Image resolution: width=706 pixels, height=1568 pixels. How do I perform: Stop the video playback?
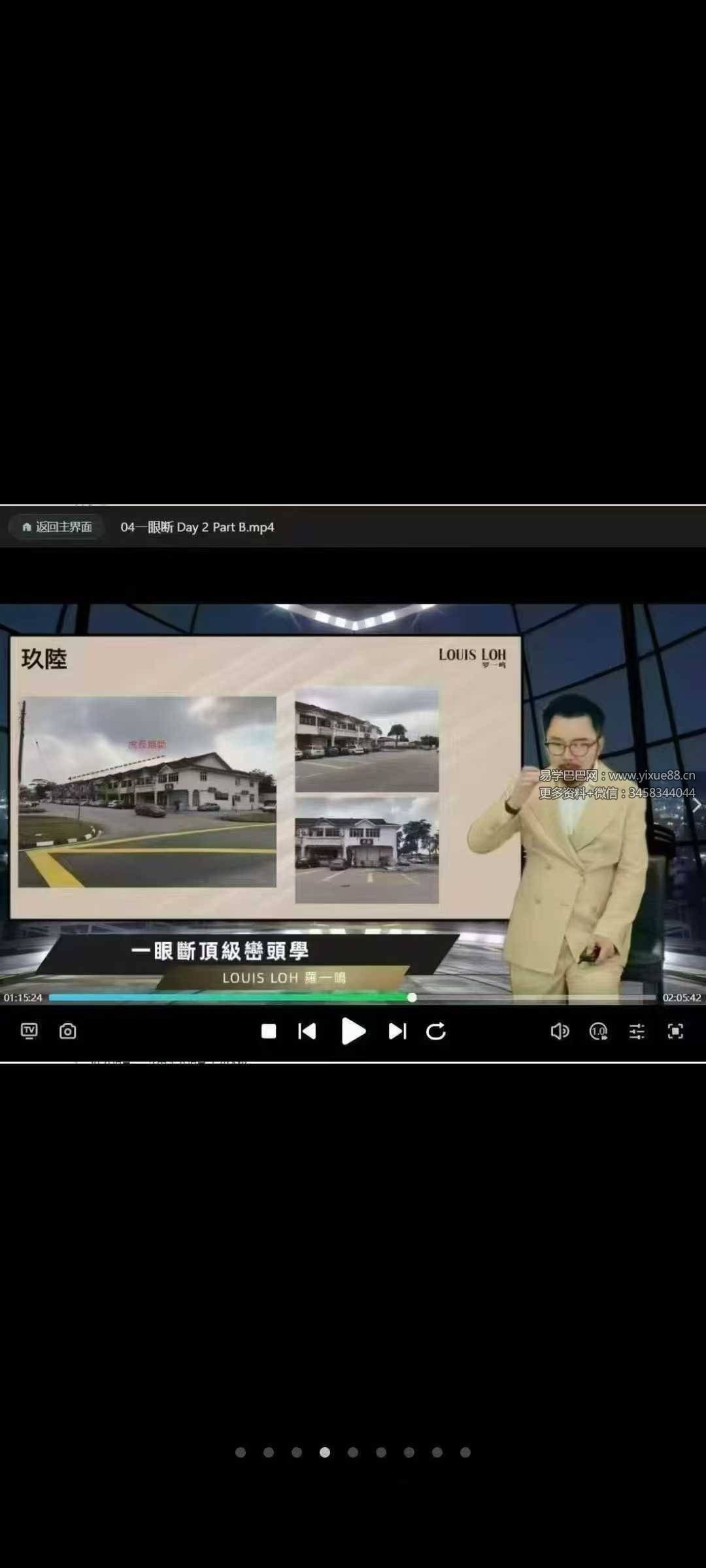269,1031
